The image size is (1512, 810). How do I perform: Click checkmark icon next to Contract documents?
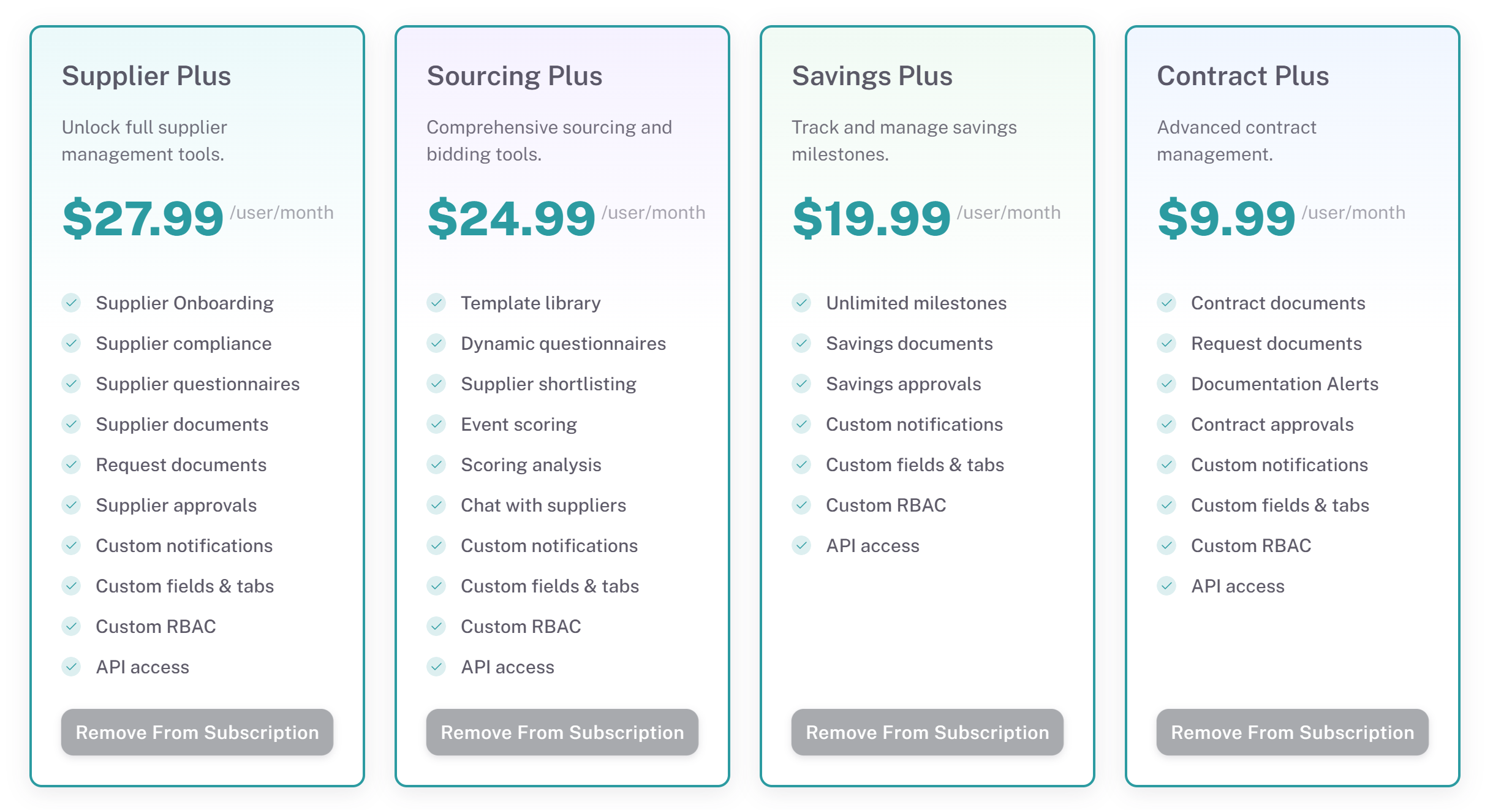click(x=1166, y=303)
